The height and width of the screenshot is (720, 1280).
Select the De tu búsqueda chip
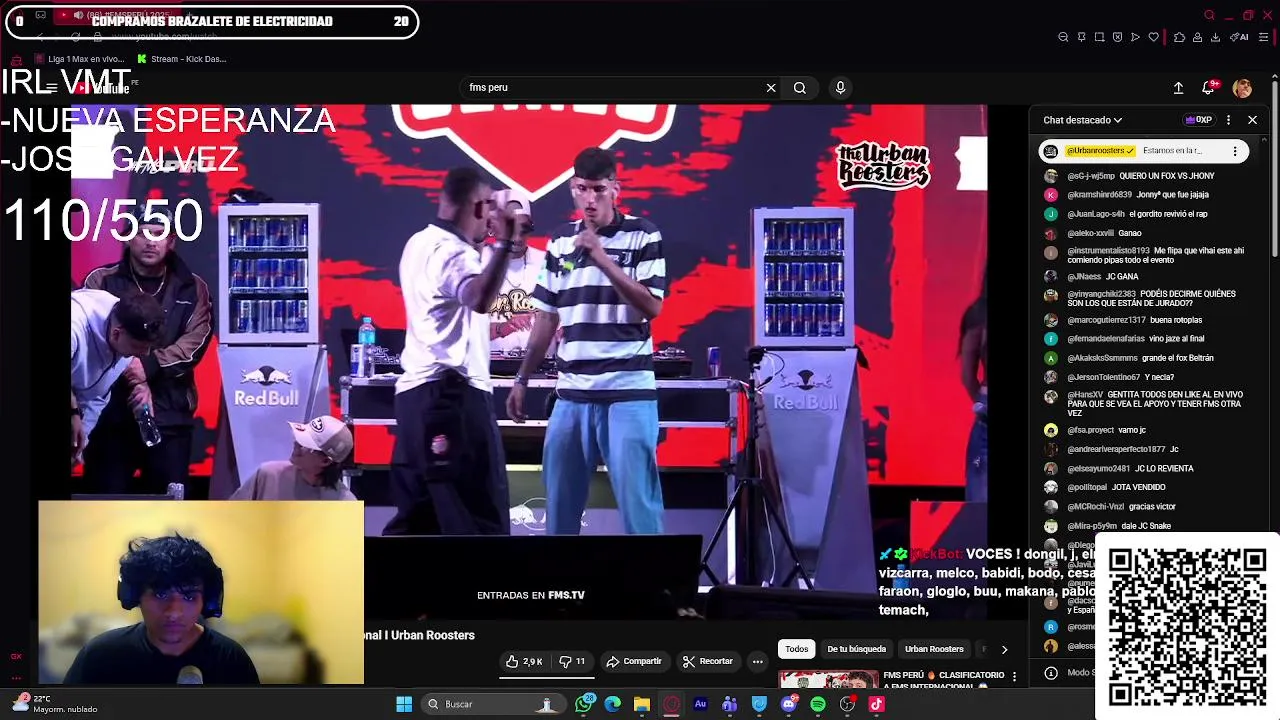(x=856, y=649)
